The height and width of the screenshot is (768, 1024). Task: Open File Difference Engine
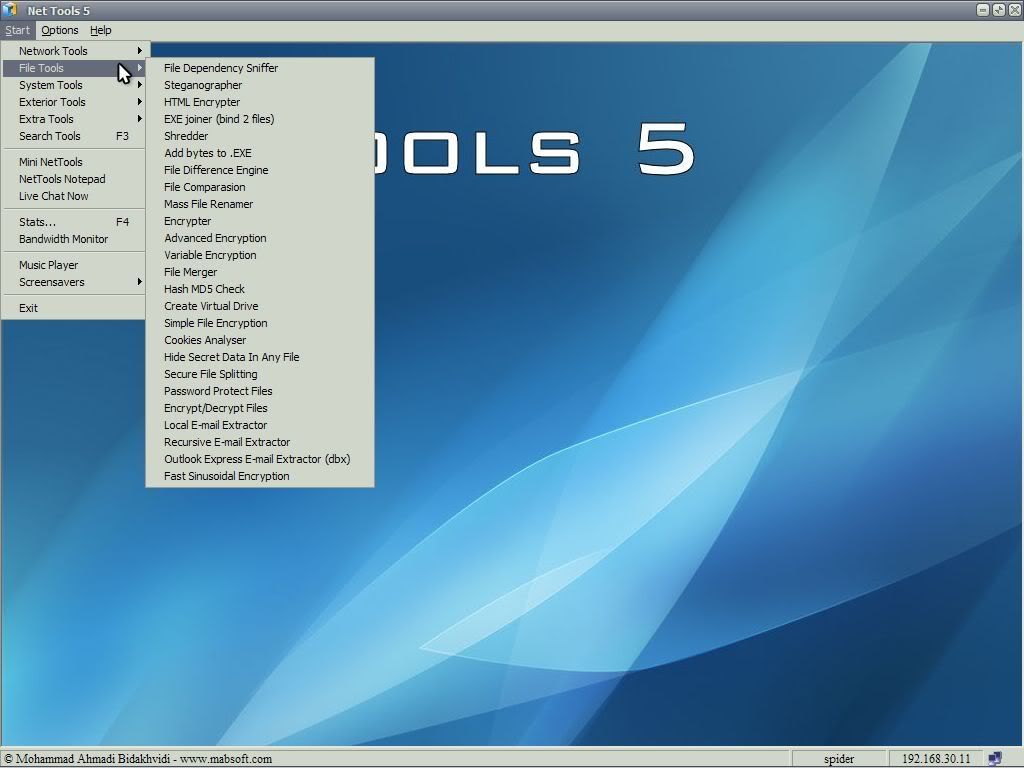[260, 170]
